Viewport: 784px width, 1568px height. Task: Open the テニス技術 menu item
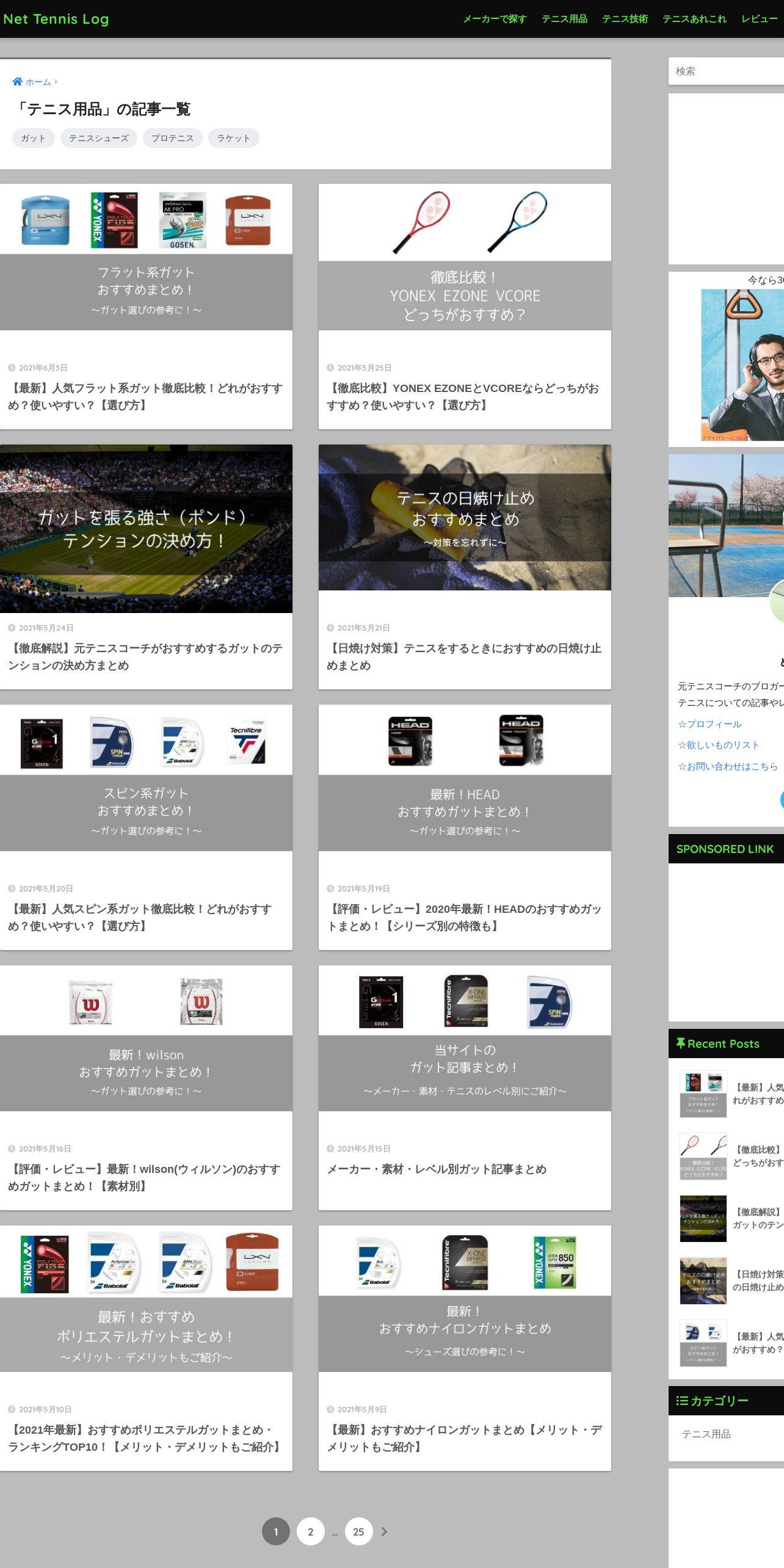625,19
